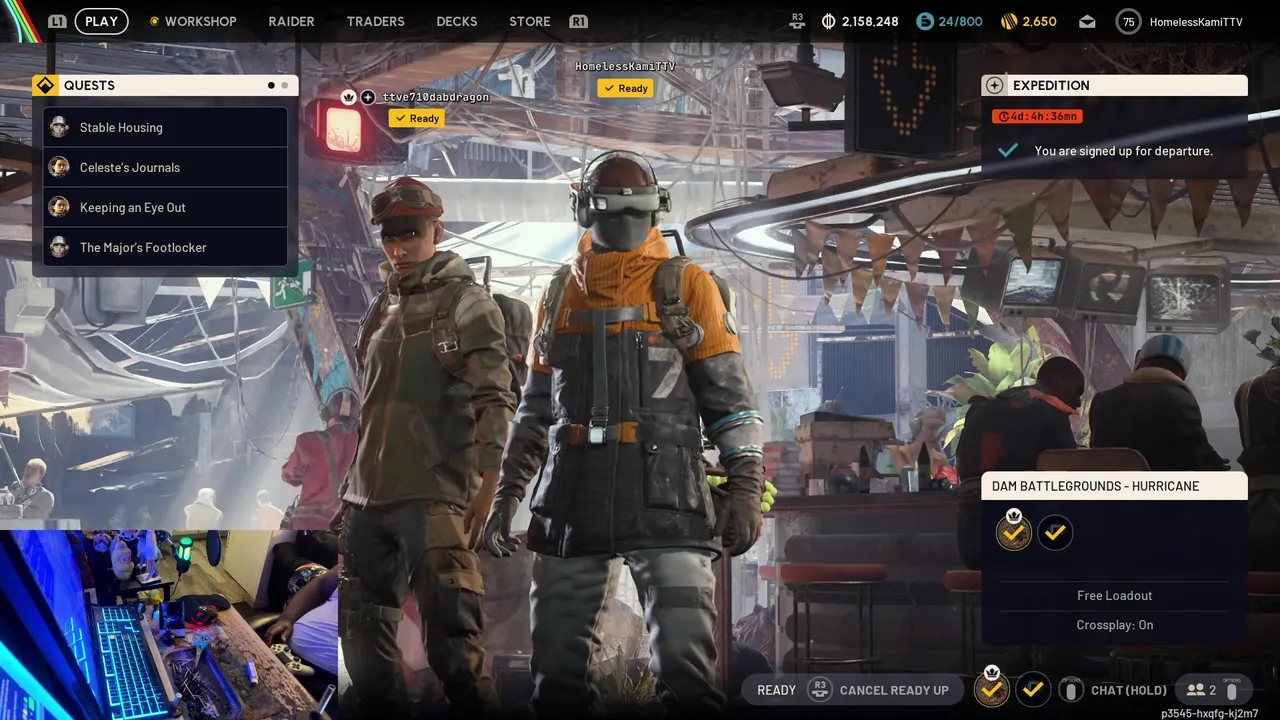
Task: Open the STORE tab
Action: pyautogui.click(x=530, y=21)
